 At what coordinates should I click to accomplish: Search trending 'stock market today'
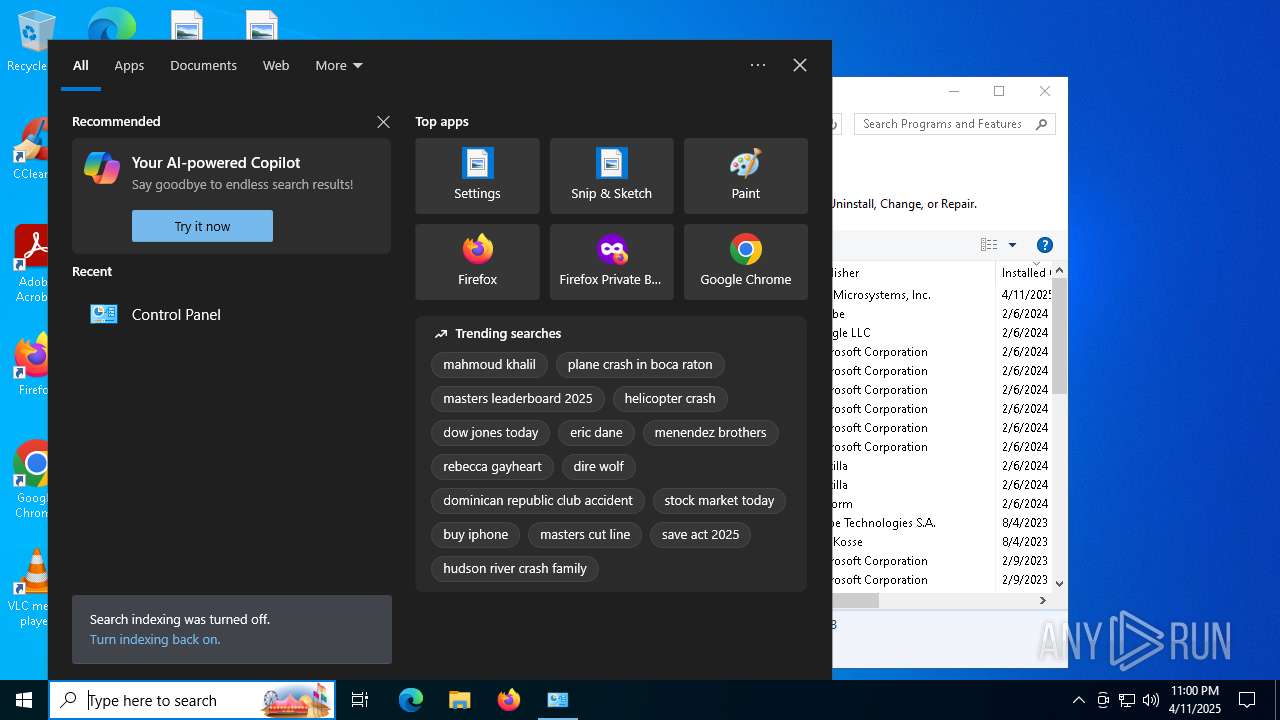tap(719, 501)
